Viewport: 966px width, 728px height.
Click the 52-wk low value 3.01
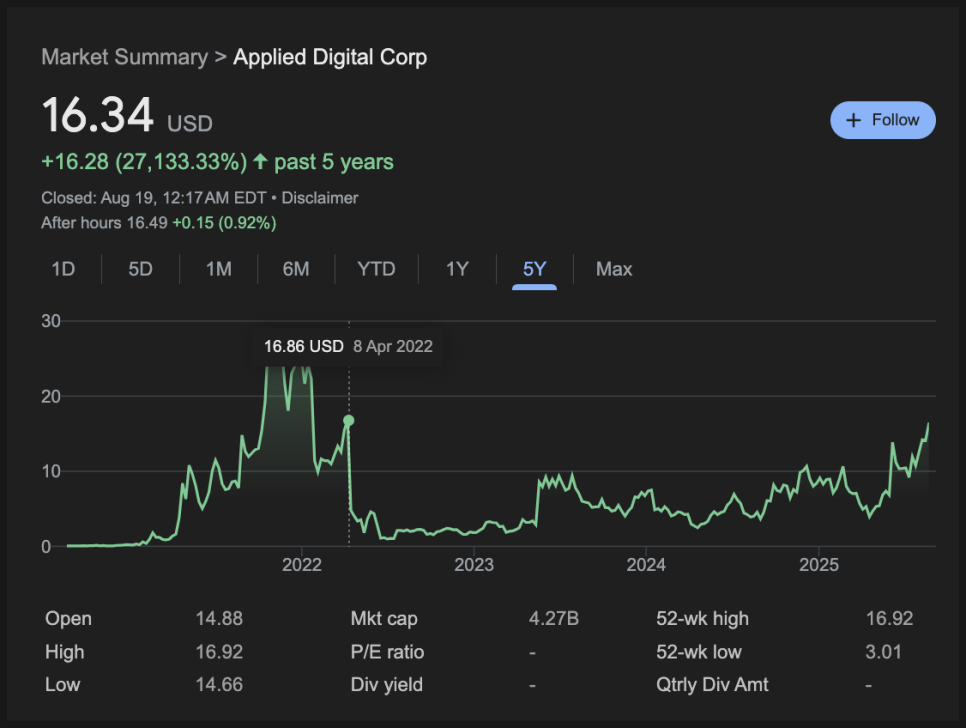(x=883, y=652)
